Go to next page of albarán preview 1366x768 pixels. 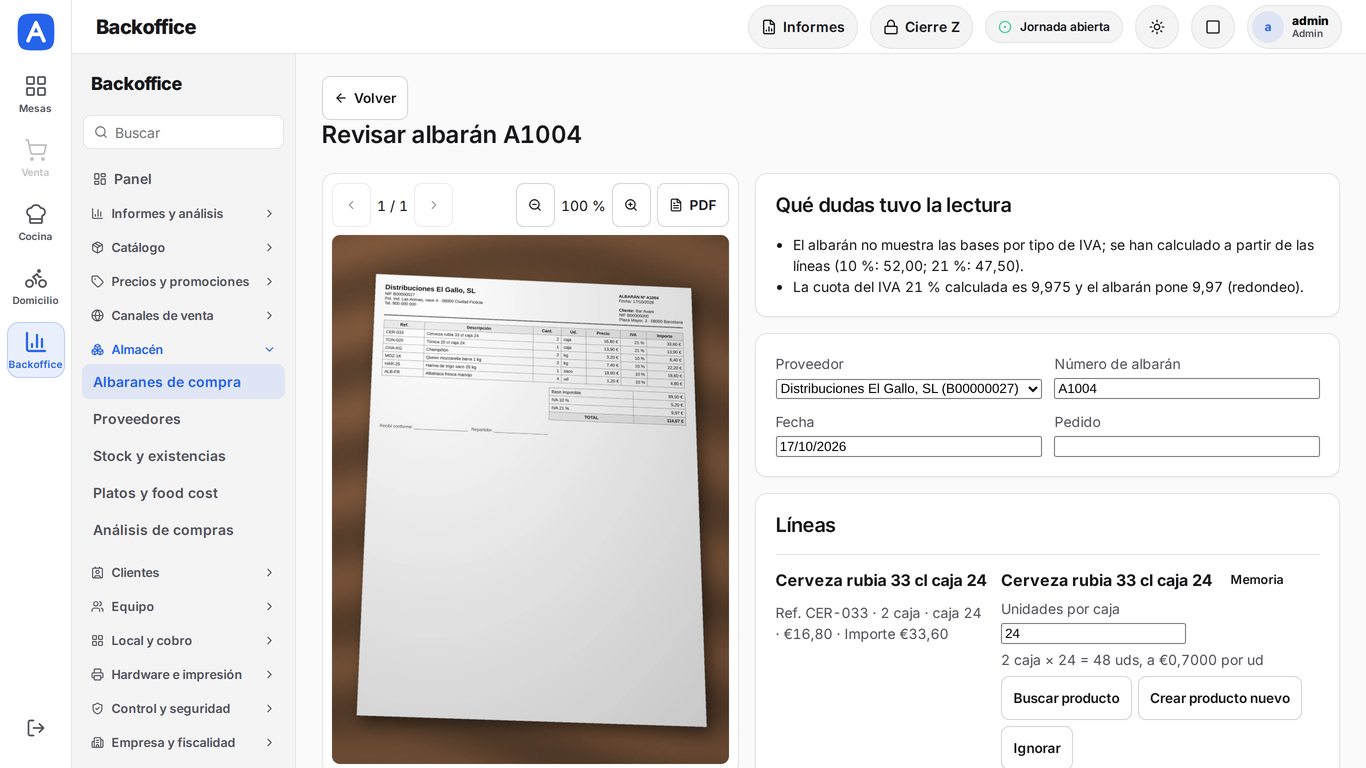(x=433, y=205)
